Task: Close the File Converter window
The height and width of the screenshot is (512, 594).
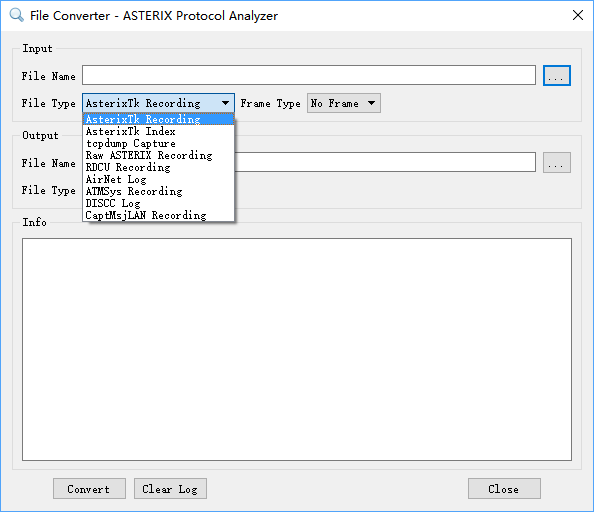Action: point(578,16)
